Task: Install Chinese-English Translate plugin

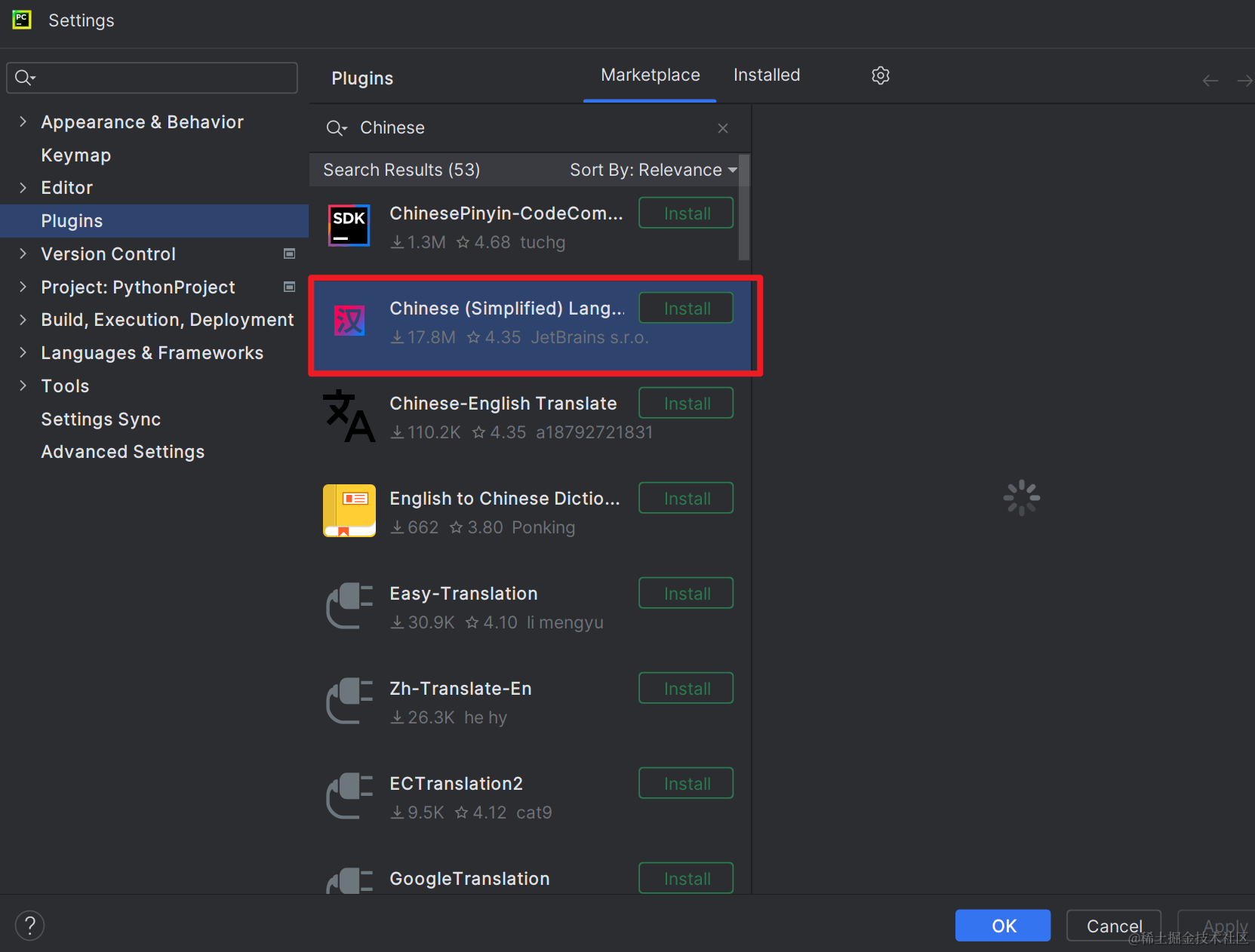Action: tap(686, 403)
